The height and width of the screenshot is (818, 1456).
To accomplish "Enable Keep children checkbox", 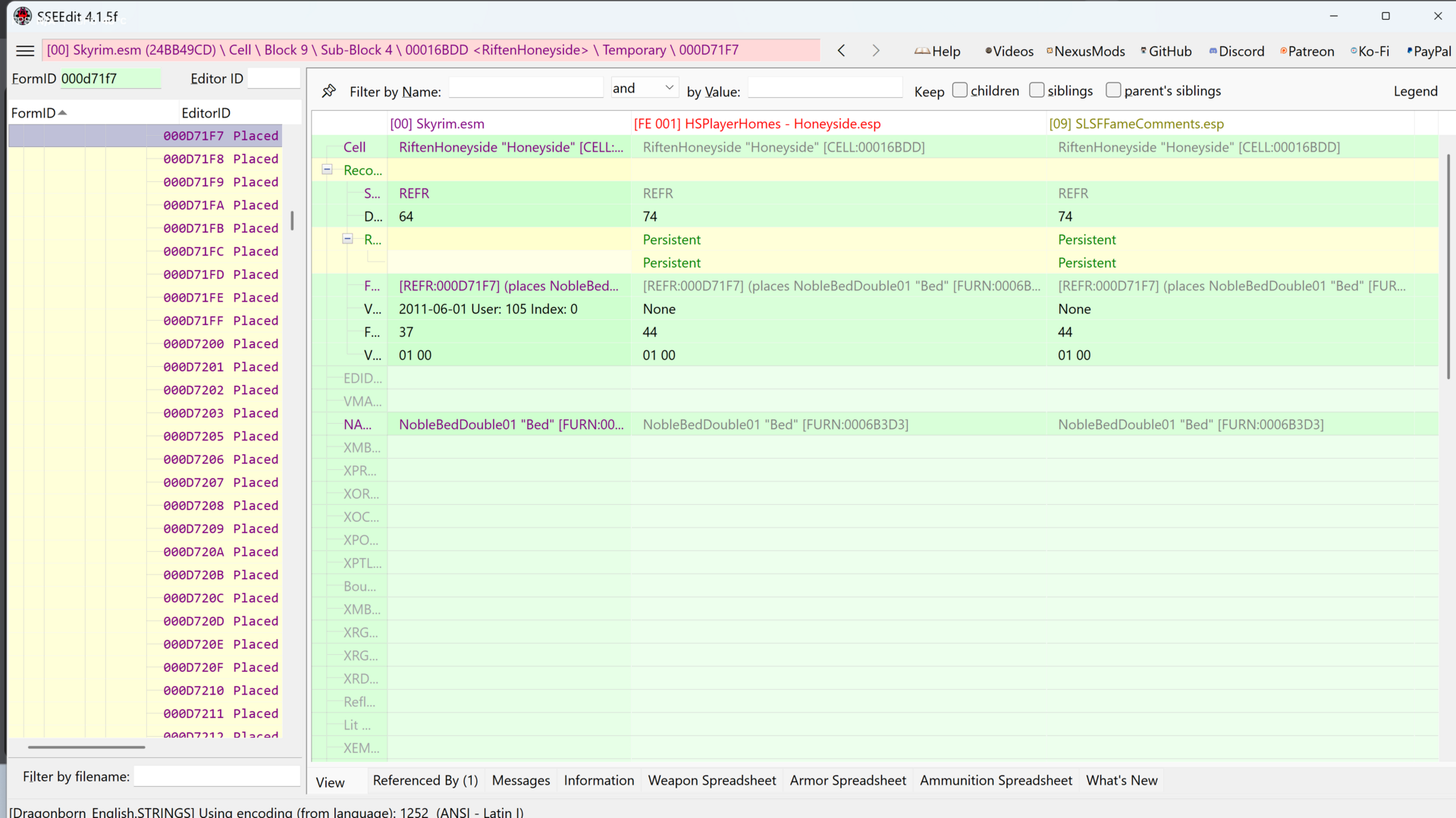I will tap(960, 90).
